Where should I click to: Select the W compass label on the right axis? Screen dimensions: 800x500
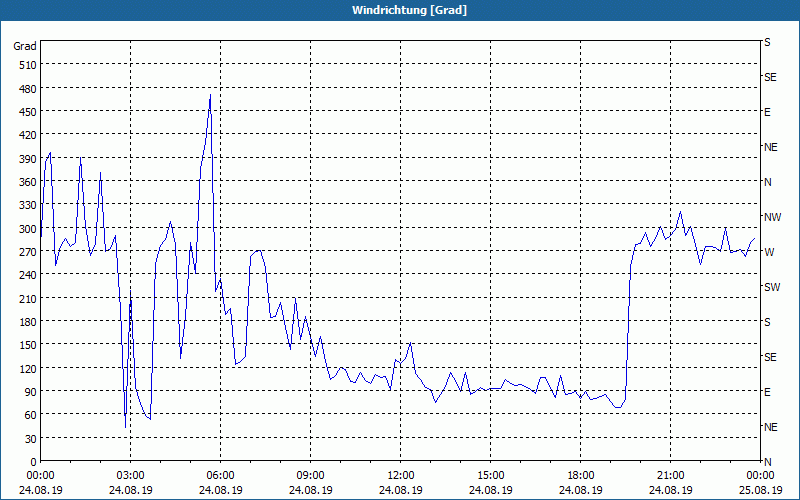tap(768, 252)
